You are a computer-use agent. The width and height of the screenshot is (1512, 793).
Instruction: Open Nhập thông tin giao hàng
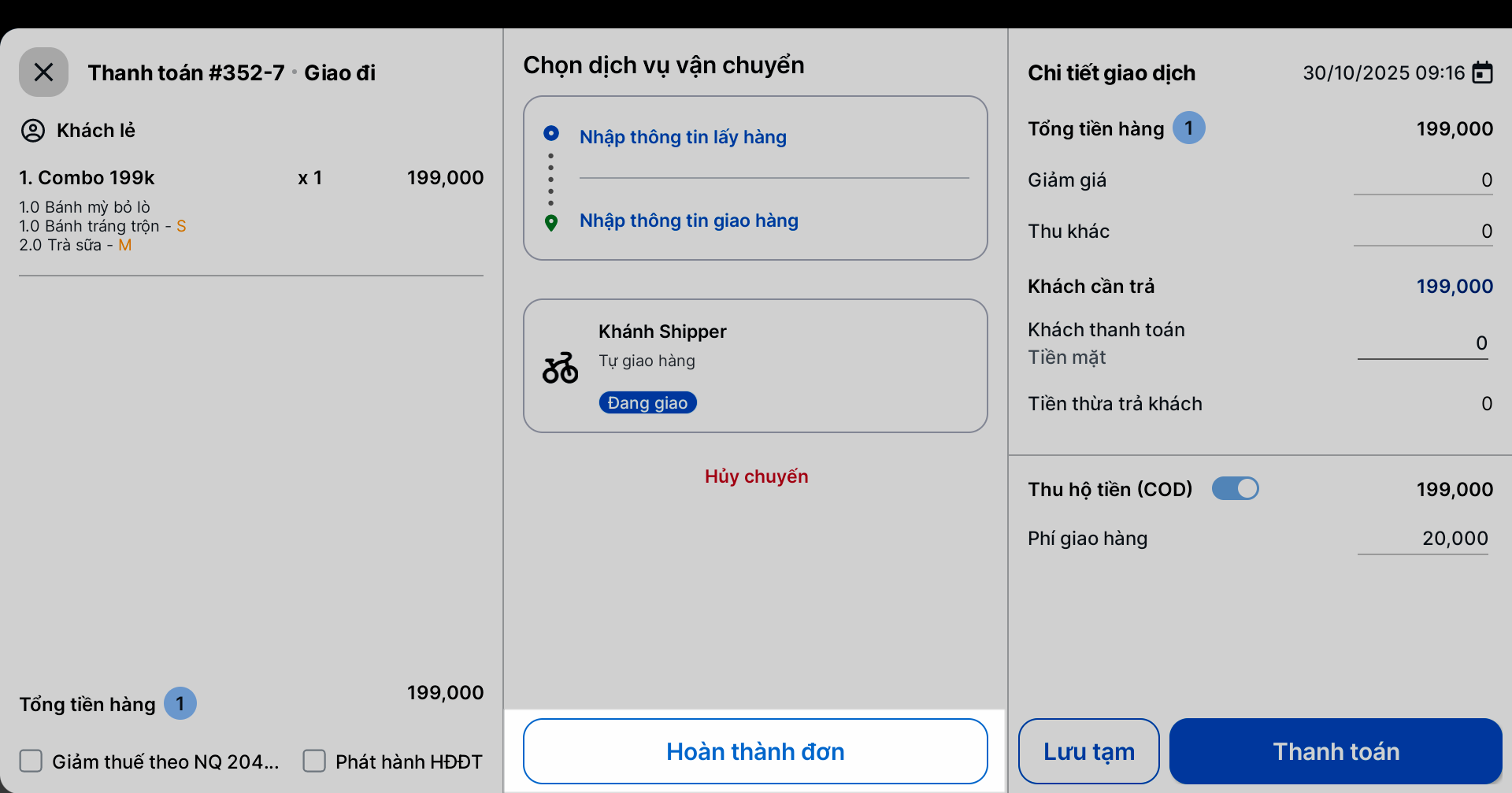(x=688, y=220)
